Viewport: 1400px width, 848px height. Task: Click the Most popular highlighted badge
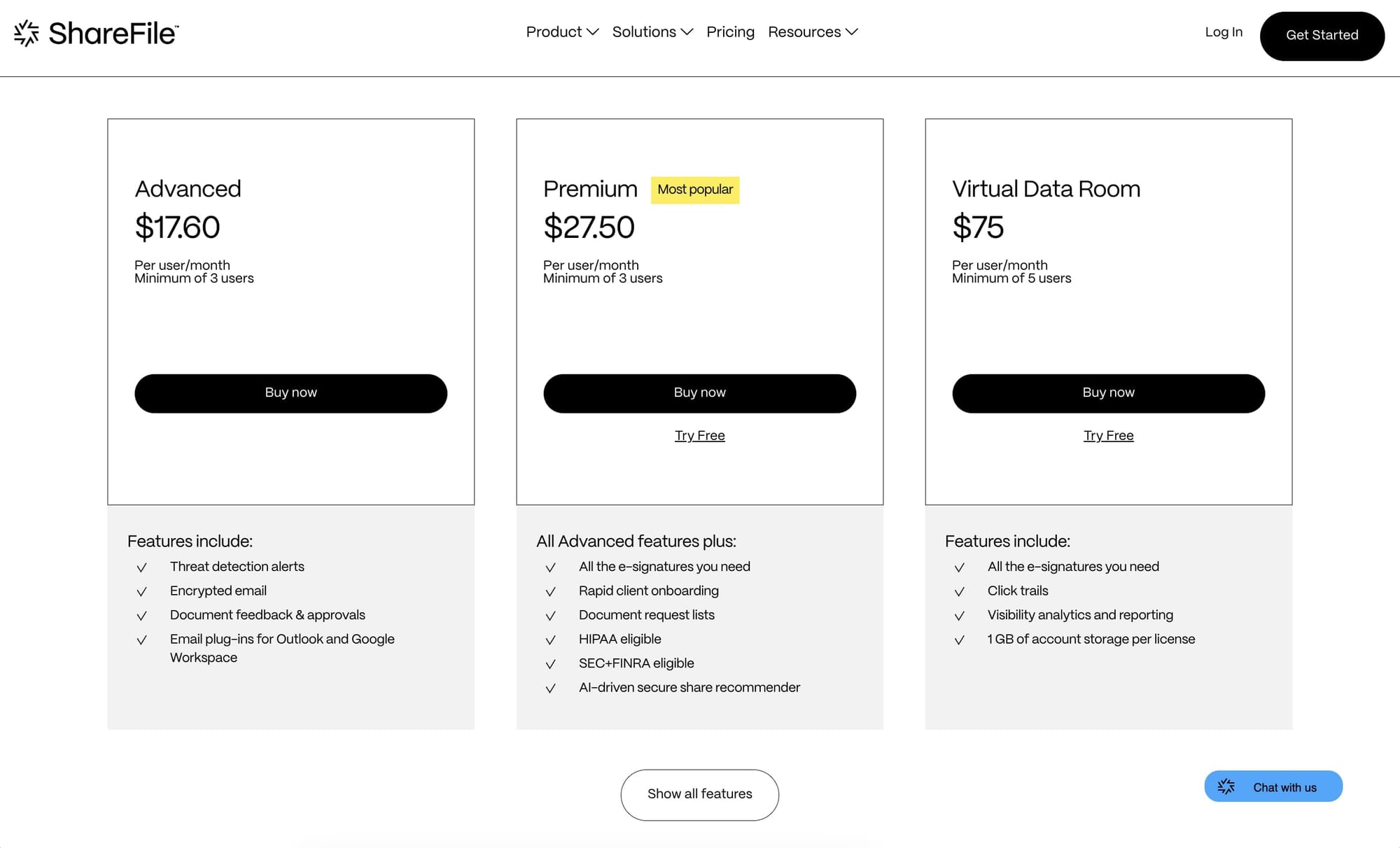coord(694,190)
